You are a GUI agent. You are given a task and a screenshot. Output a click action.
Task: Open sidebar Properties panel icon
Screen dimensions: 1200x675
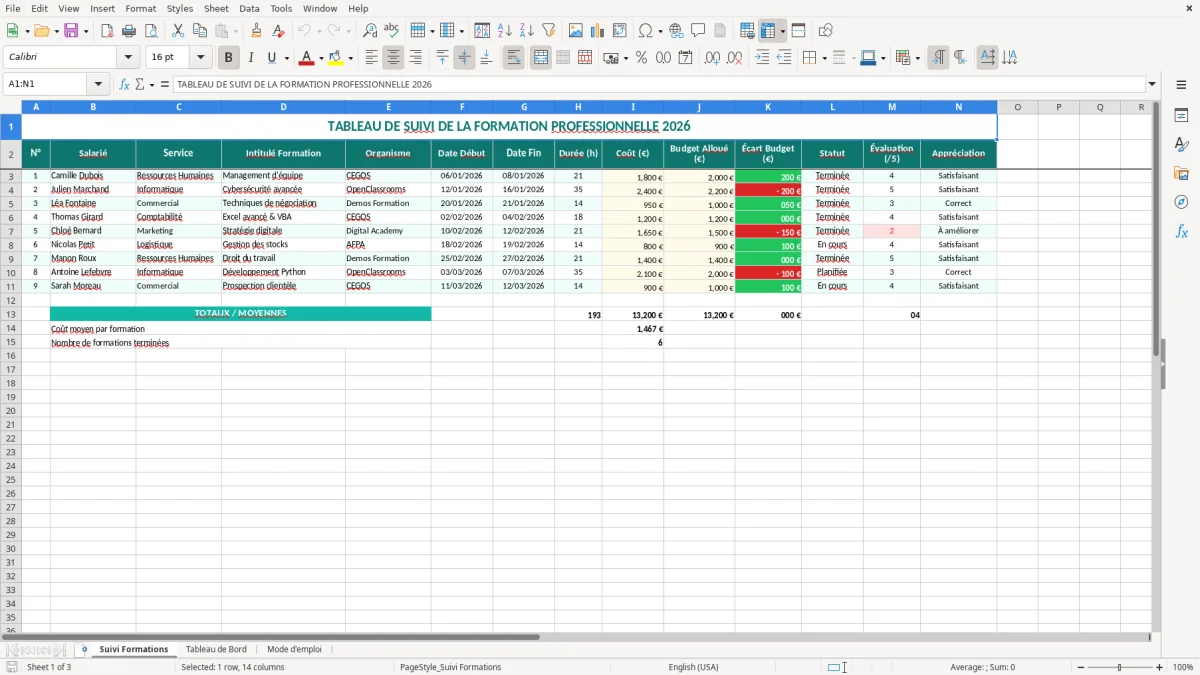(x=1181, y=116)
